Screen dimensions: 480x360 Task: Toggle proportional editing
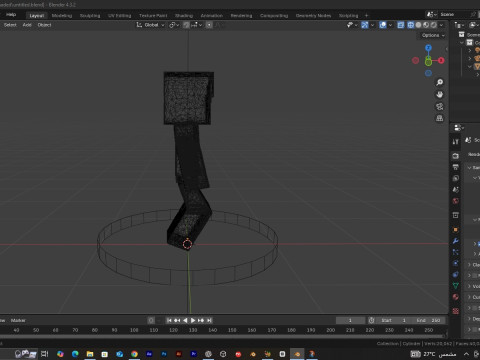click(209, 25)
